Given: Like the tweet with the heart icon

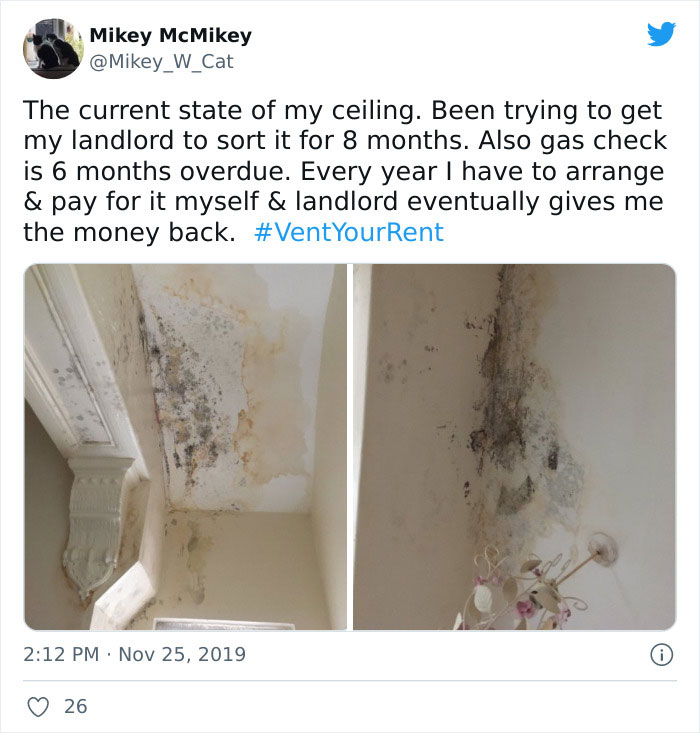Looking at the screenshot, I should tap(38, 706).
